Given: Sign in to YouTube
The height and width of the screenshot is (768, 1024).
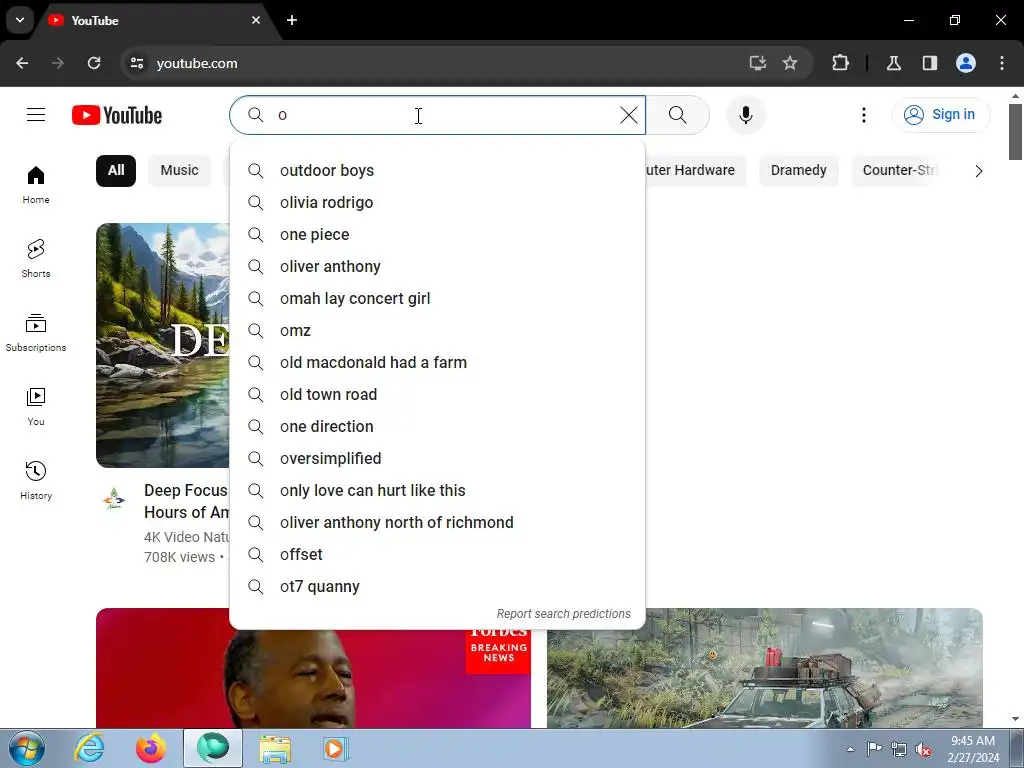Looking at the screenshot, I should pos(940,115).
